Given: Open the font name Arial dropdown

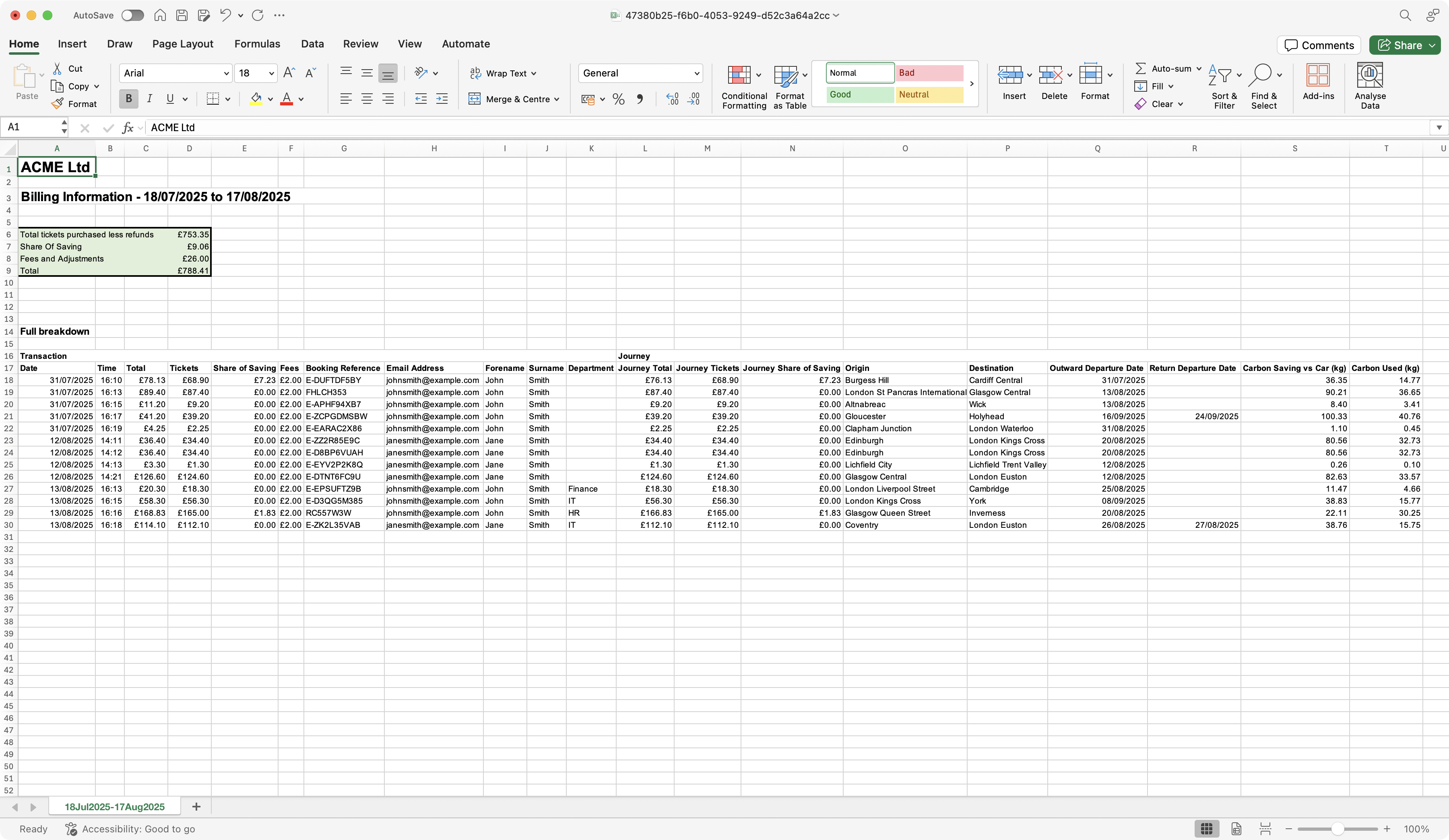Looking at the screenshot, I should (x=226, y=73).
